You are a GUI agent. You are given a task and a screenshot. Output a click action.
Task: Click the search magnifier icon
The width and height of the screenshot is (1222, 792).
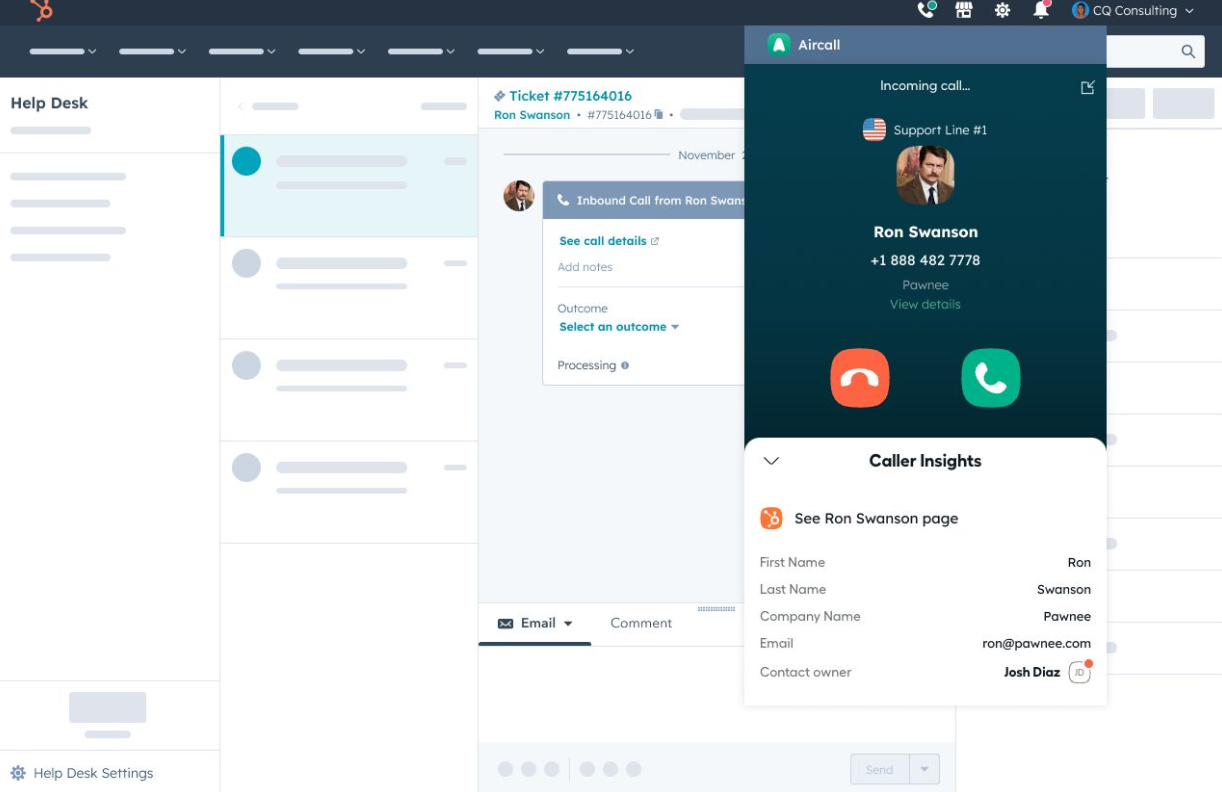(x=1188, y=51)
